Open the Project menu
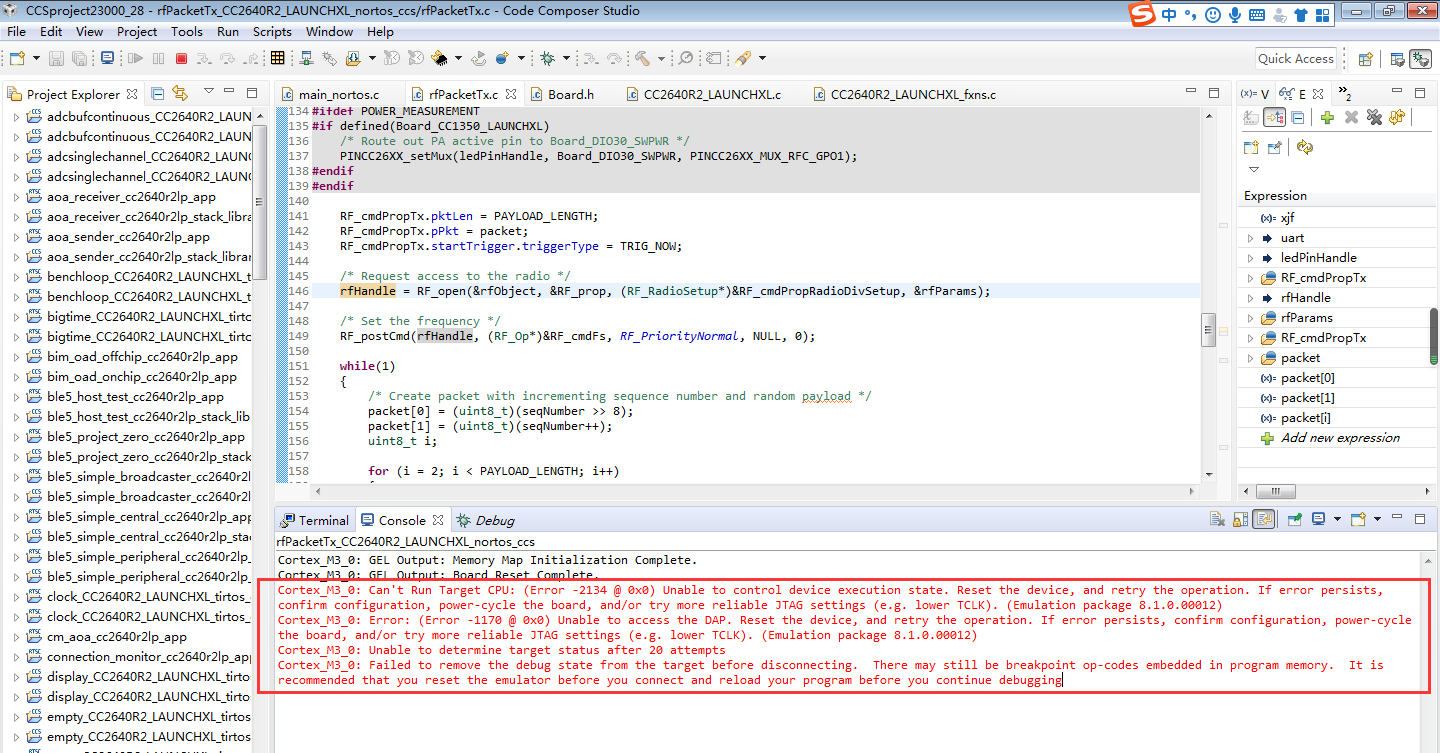 137,31
